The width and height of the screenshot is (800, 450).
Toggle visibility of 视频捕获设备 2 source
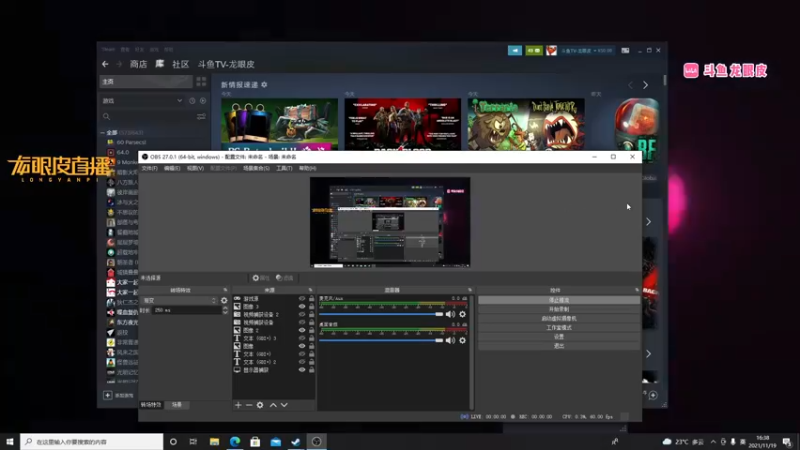pos(302,314)
